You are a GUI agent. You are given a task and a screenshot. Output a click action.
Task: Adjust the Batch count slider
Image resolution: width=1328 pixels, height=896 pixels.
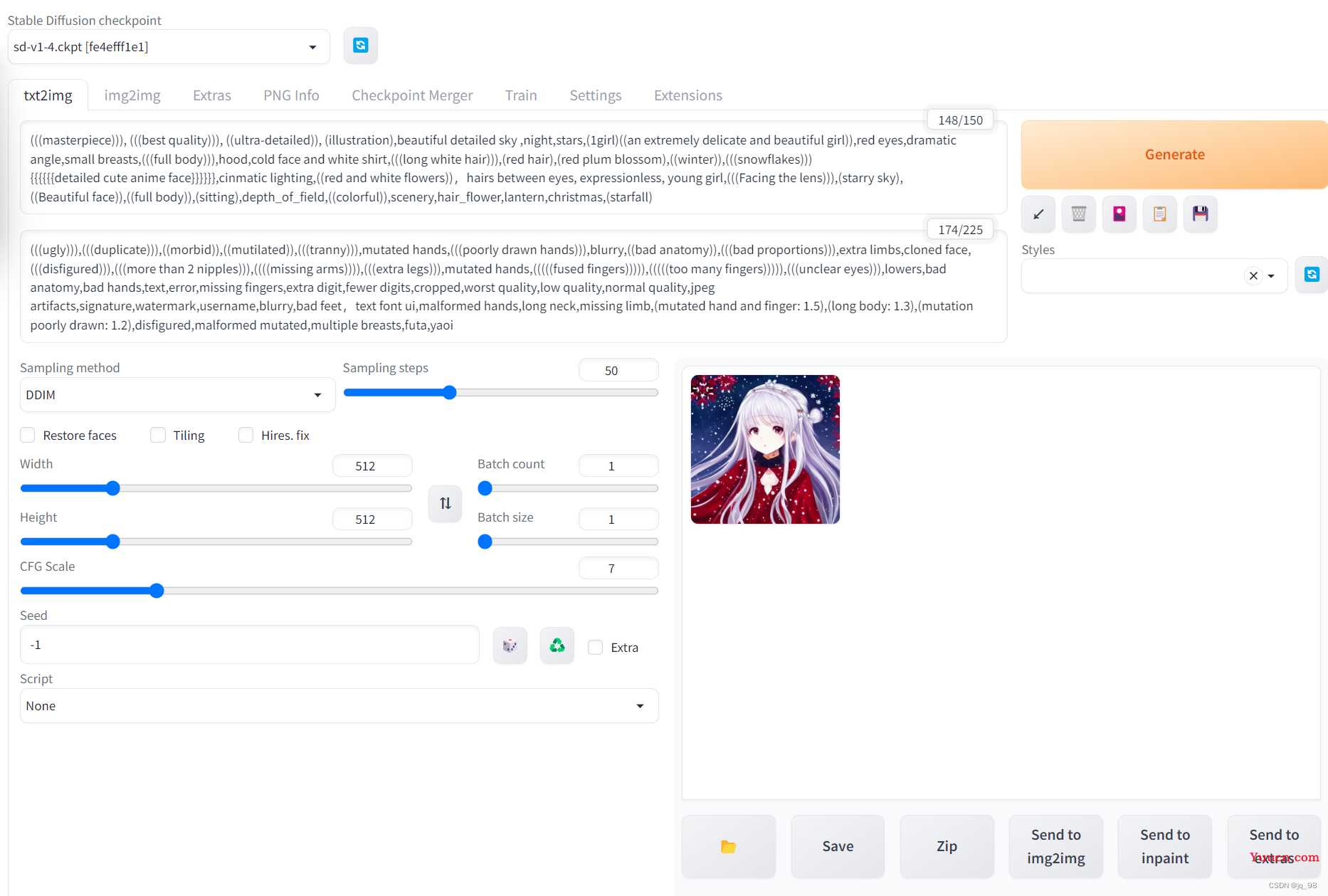pos(568,488)
